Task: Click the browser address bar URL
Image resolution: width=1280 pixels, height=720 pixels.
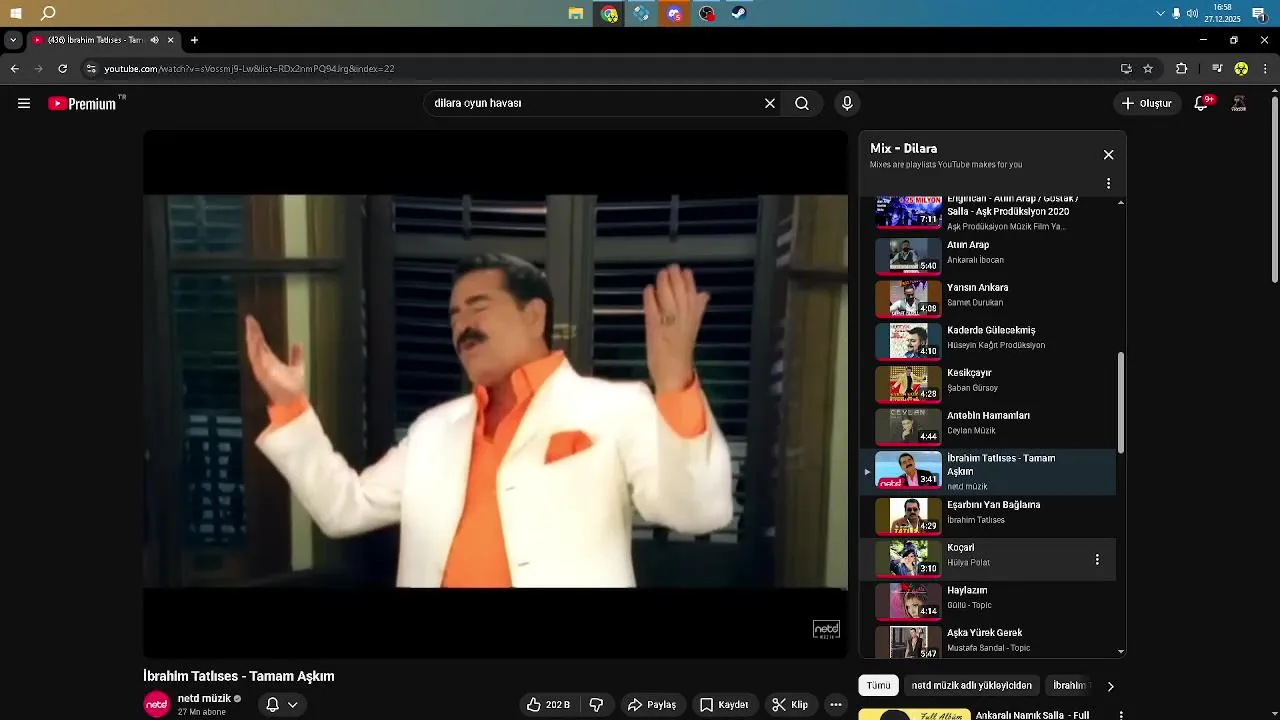Action: pos(250,69)
